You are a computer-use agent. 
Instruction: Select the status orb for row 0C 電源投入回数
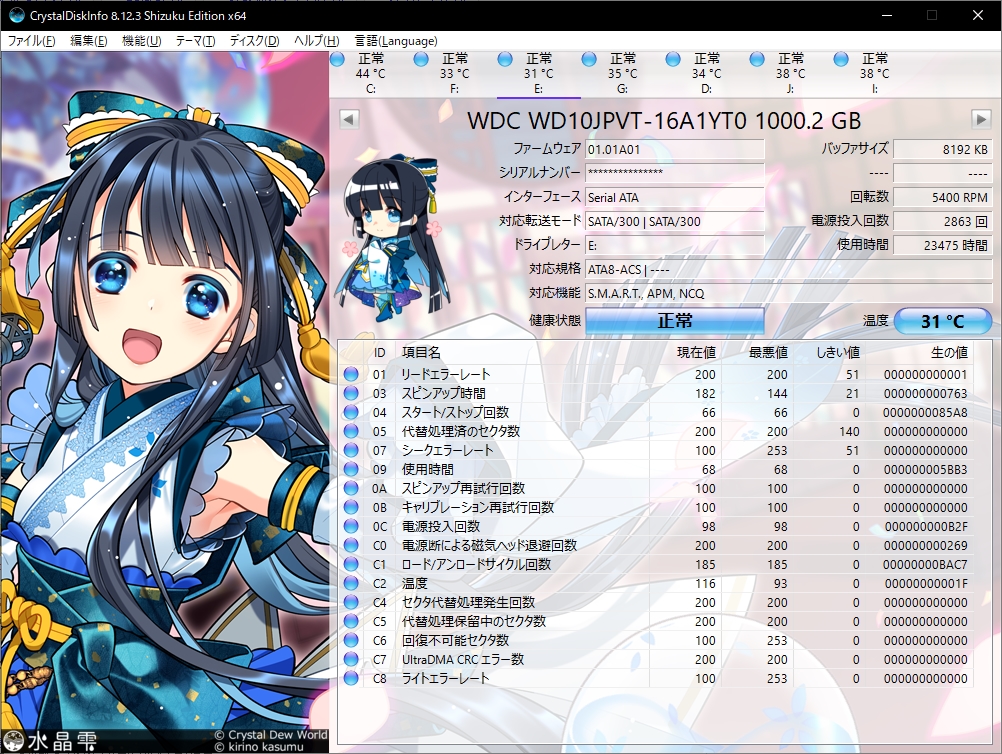point(351,527)
